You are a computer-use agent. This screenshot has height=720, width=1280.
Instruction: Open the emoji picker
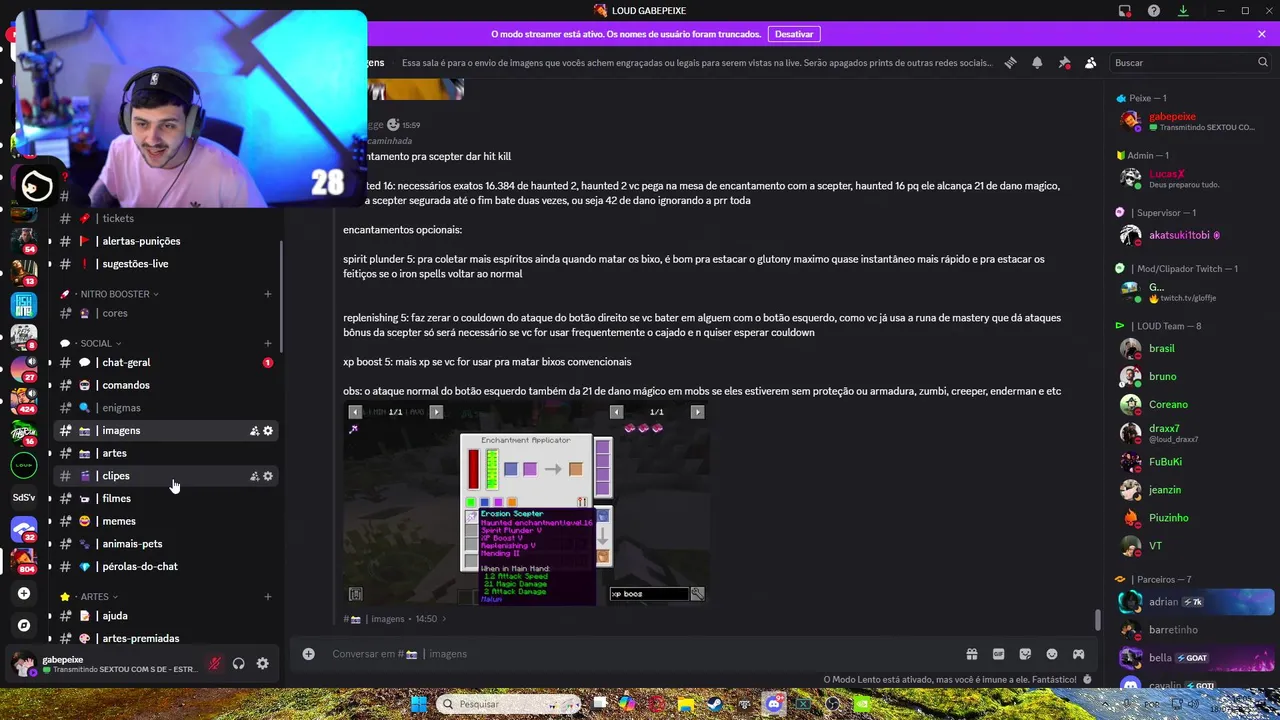point(1052,654)
